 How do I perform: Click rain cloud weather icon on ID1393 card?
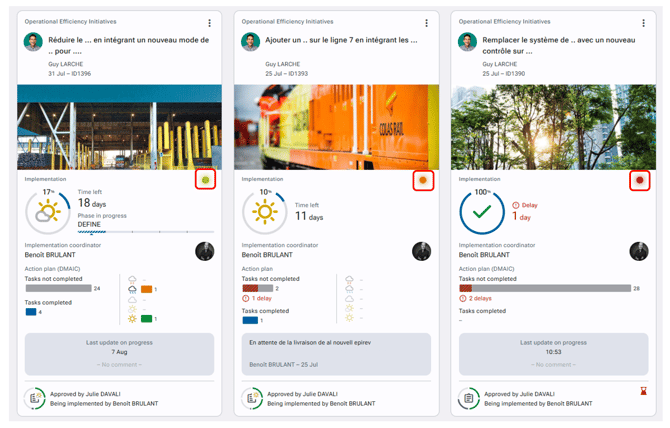pos(350,289)
